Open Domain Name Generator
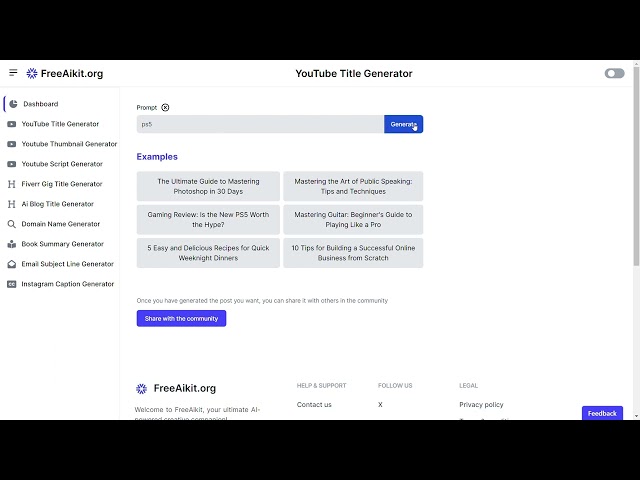This screenshot has height=480, width=640. [60, 224]
